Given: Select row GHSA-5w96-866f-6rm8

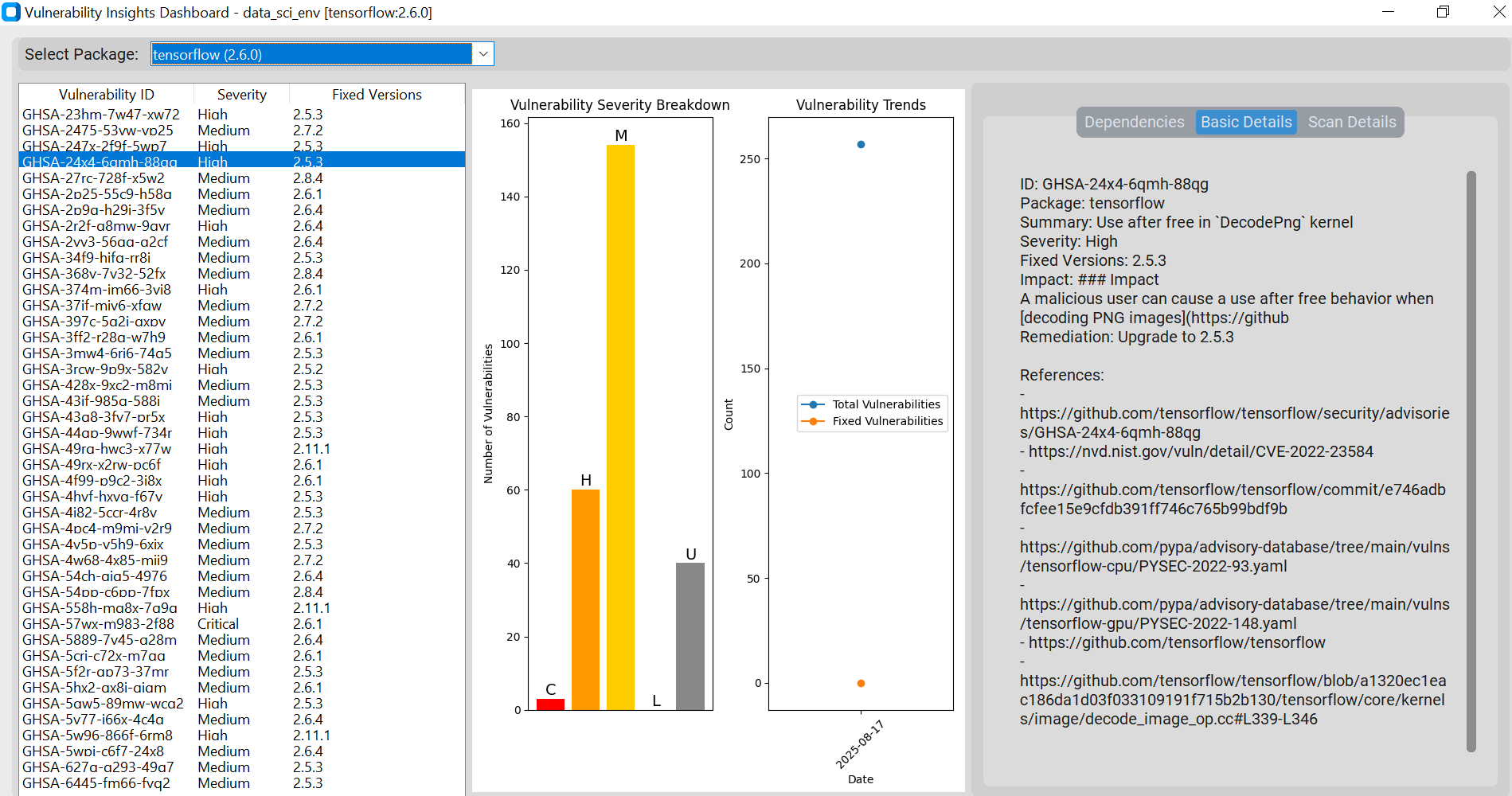Looking at the screenshot, I should point(242,736).
